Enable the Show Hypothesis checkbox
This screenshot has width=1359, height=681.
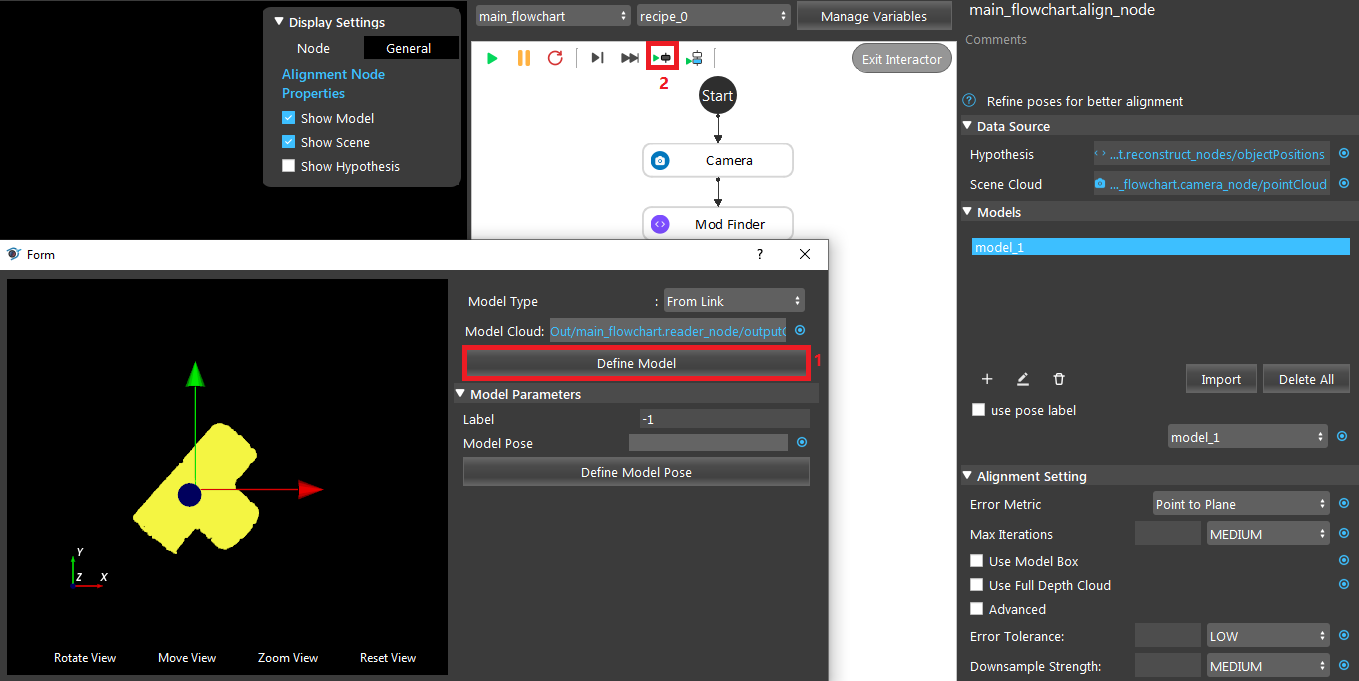[289, 166]
